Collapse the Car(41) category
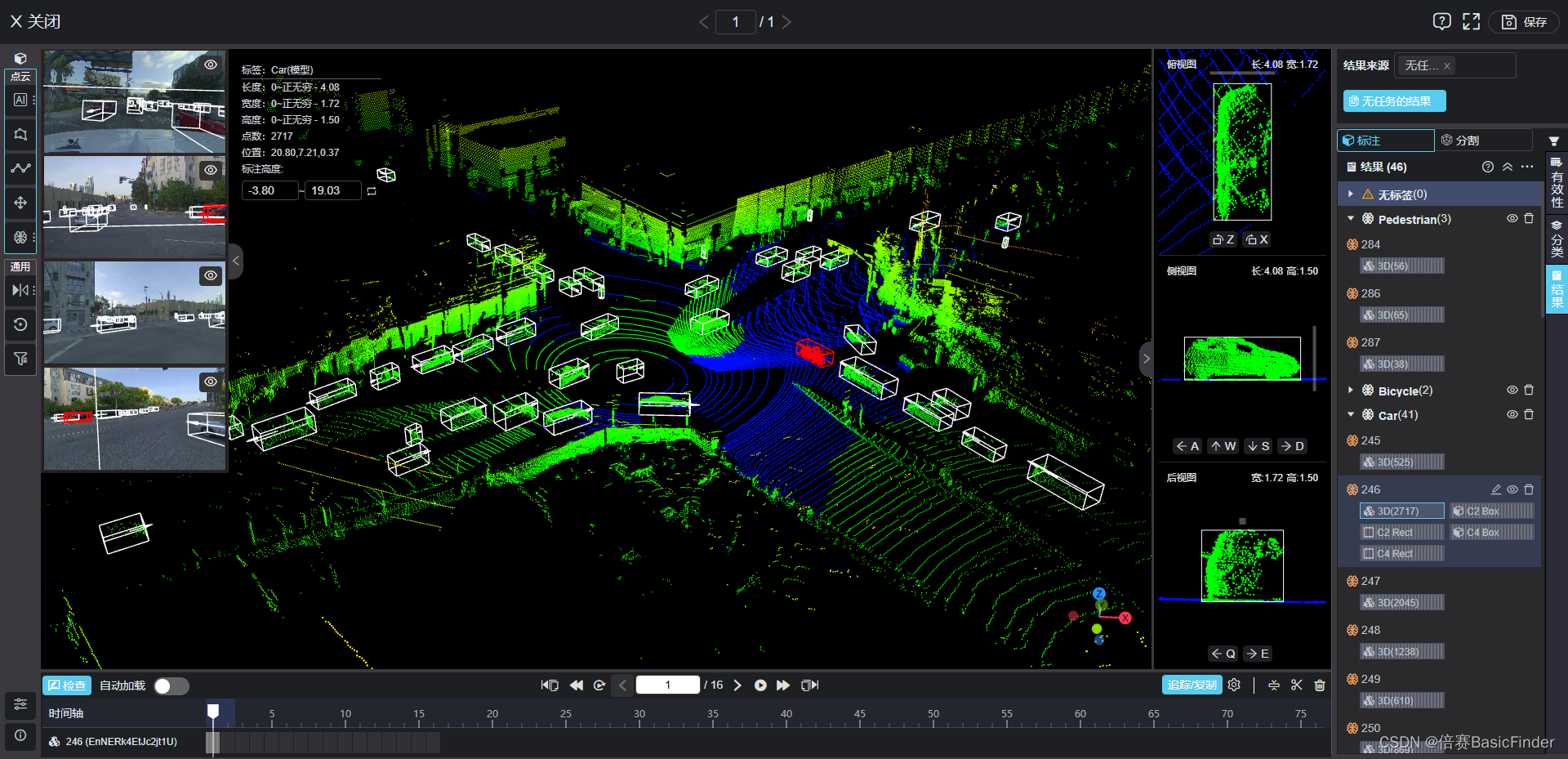Image resolution: width=1568 pixels, height=759 pixels. (x=1351, y=415)
